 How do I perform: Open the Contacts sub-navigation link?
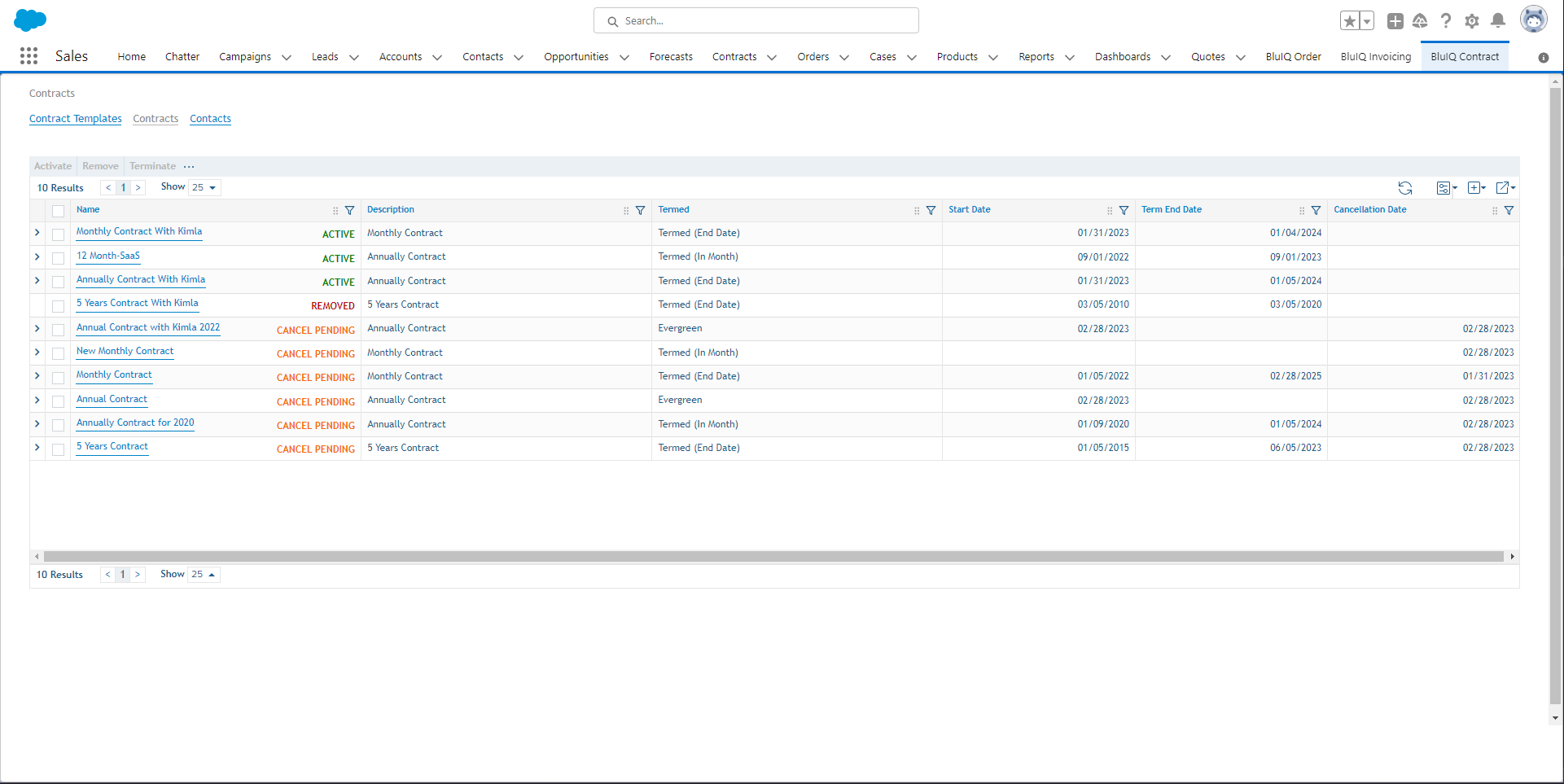click(x=211, y=119)
